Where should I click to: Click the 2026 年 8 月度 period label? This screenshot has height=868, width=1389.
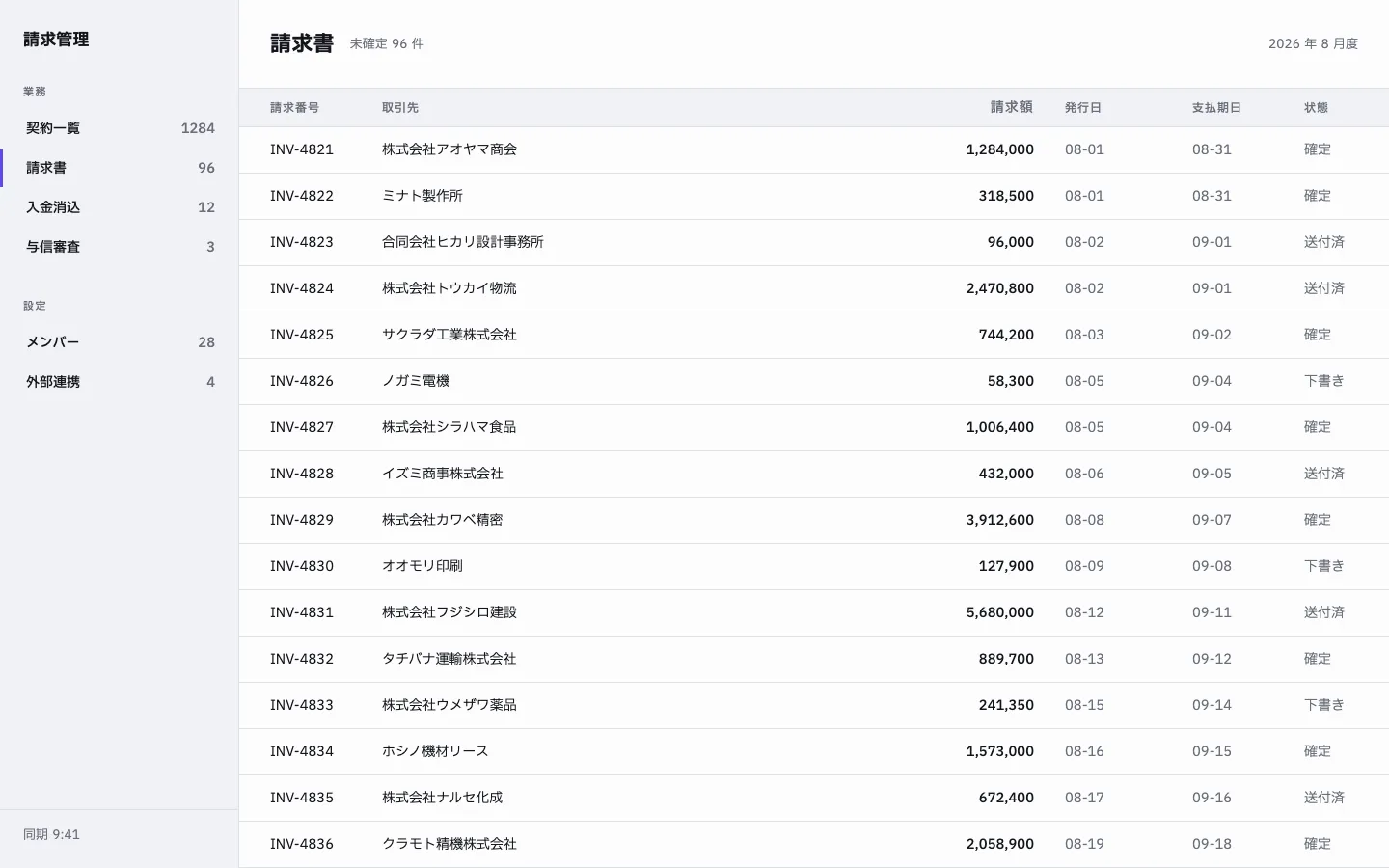(x=1313, y=43)
